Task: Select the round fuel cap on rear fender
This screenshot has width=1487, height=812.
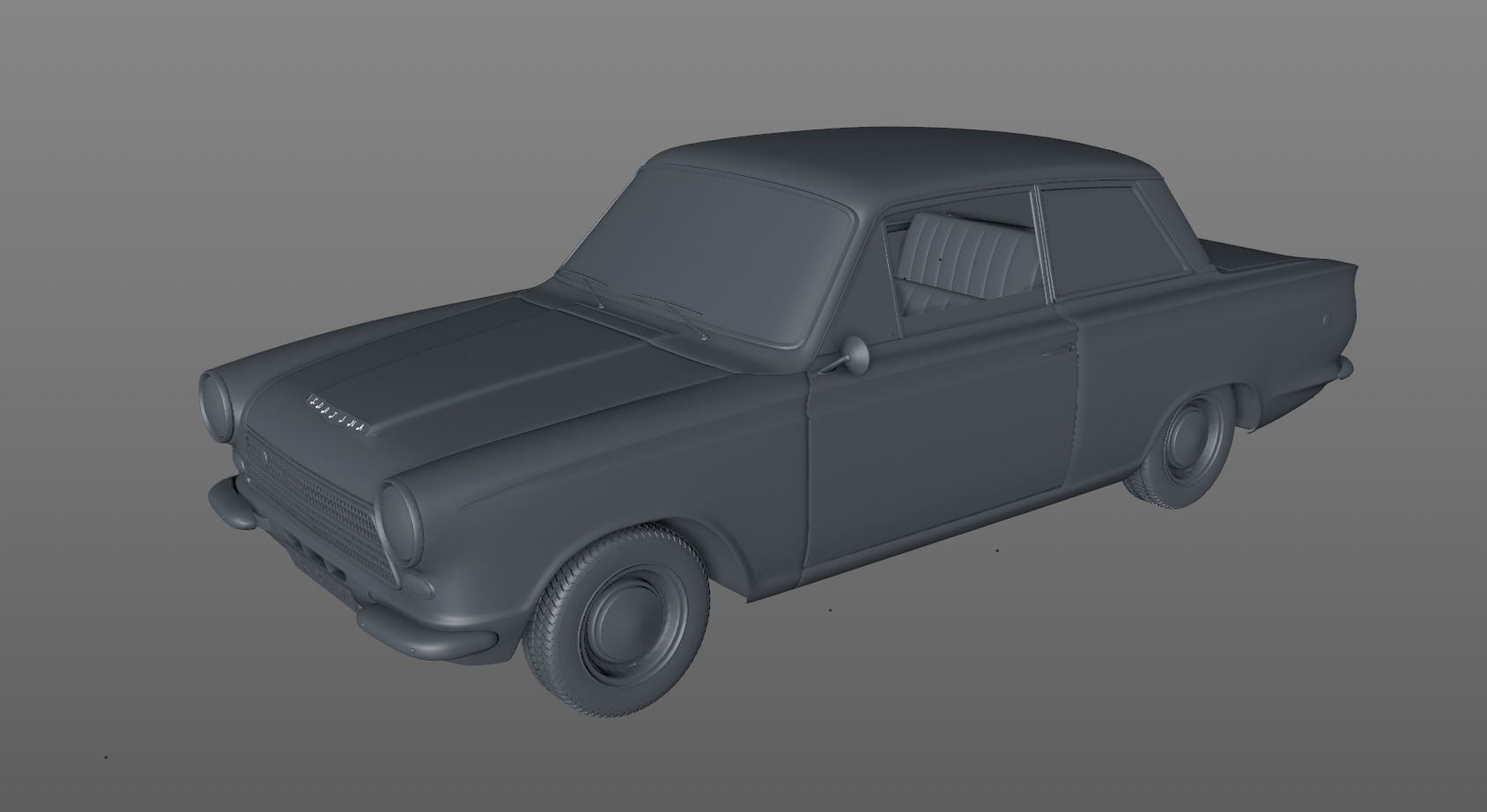Action: tap(1326, 319)
